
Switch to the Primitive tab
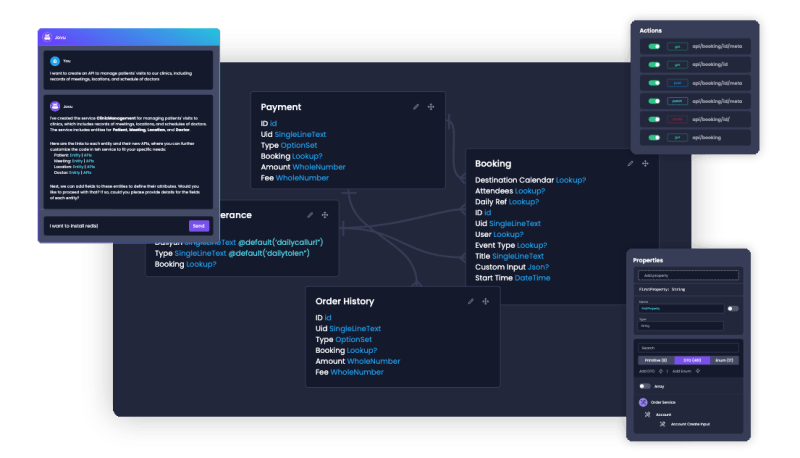(x=656, y=360)
